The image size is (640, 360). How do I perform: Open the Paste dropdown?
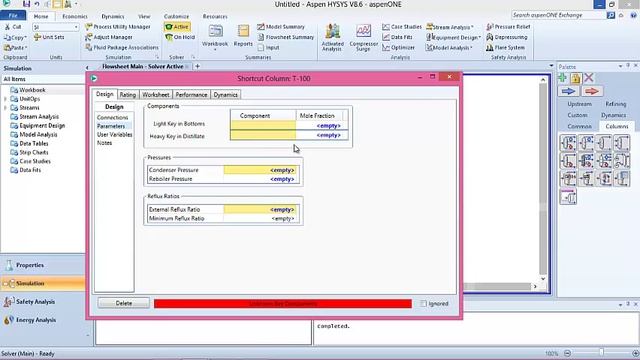[x=15, y=47]
